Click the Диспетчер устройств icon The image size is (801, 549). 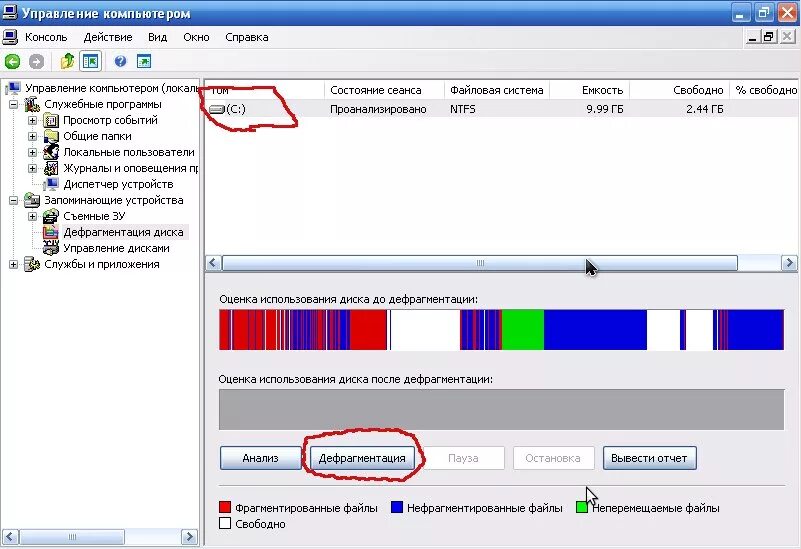point(51,184)
